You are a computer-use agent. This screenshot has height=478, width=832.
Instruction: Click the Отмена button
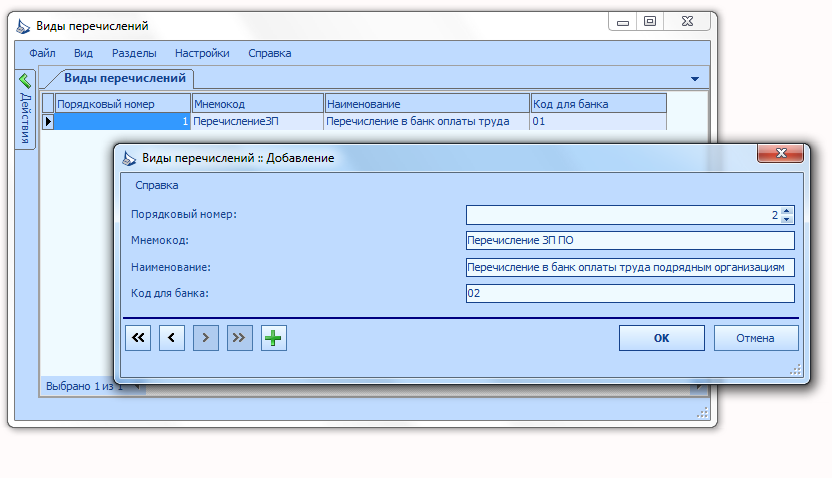[756, 338]
